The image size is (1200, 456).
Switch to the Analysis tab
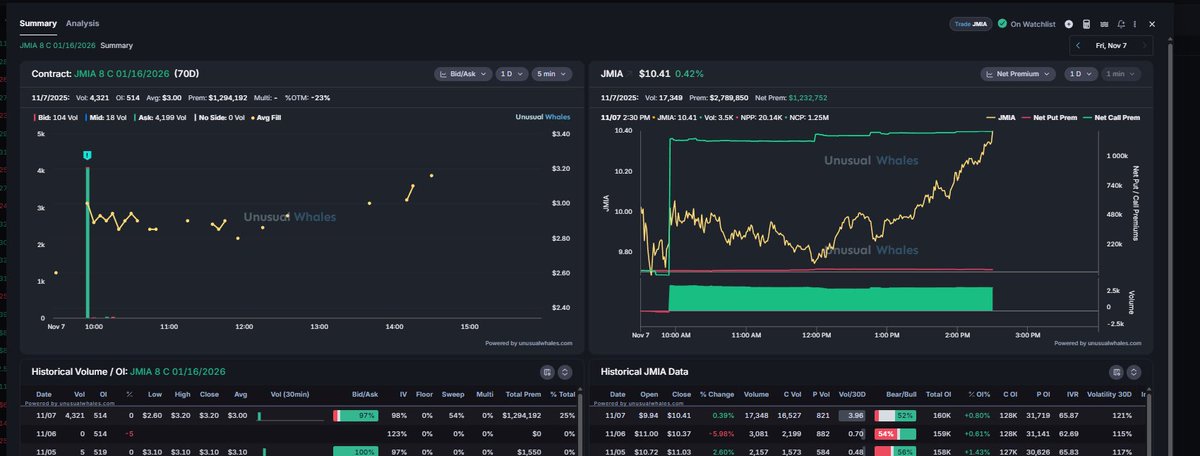[x=82, y=23]
